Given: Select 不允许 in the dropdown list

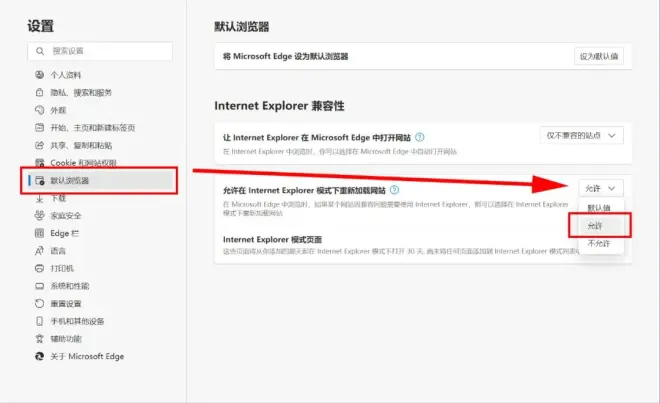Looking at the screenshot, I should tap(599, 243).
